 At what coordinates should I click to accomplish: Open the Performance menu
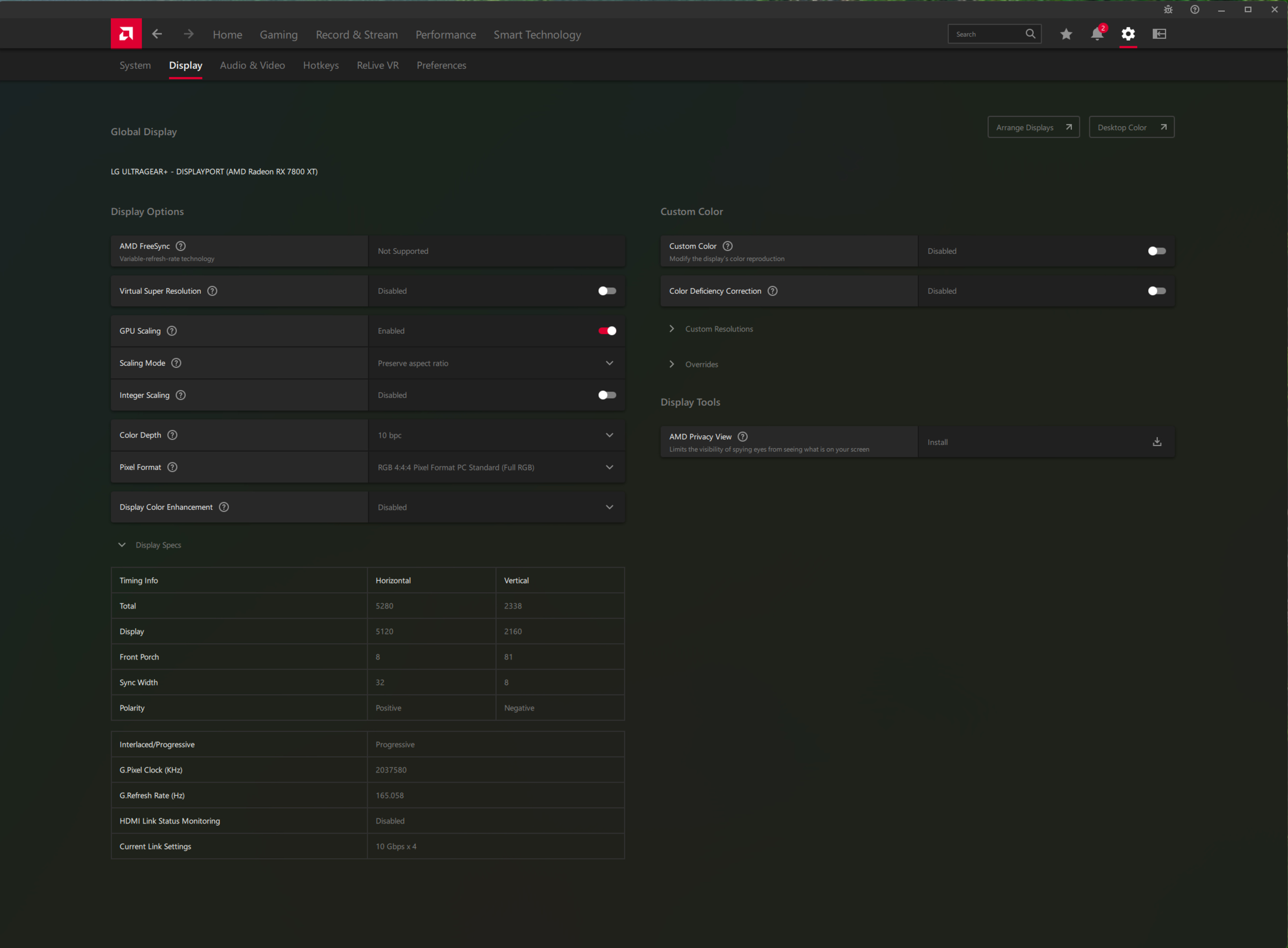pyautogui.click(x=445, y=35)
